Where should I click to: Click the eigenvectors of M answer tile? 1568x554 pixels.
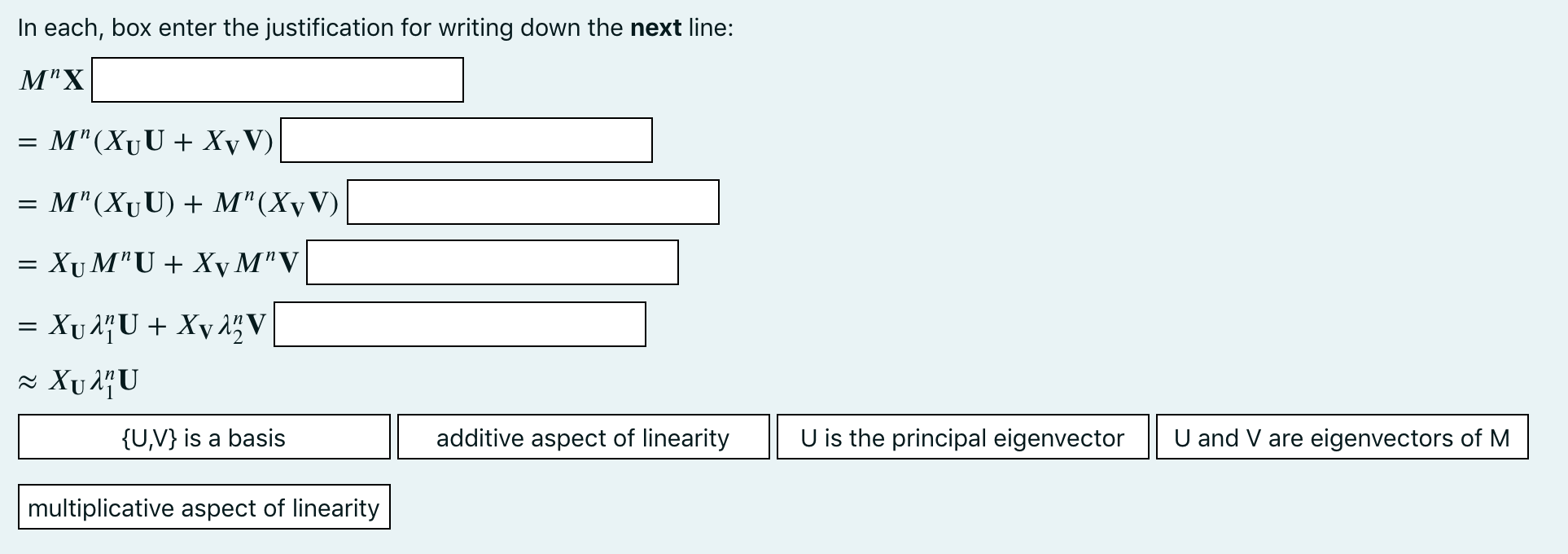(1341, 438)
